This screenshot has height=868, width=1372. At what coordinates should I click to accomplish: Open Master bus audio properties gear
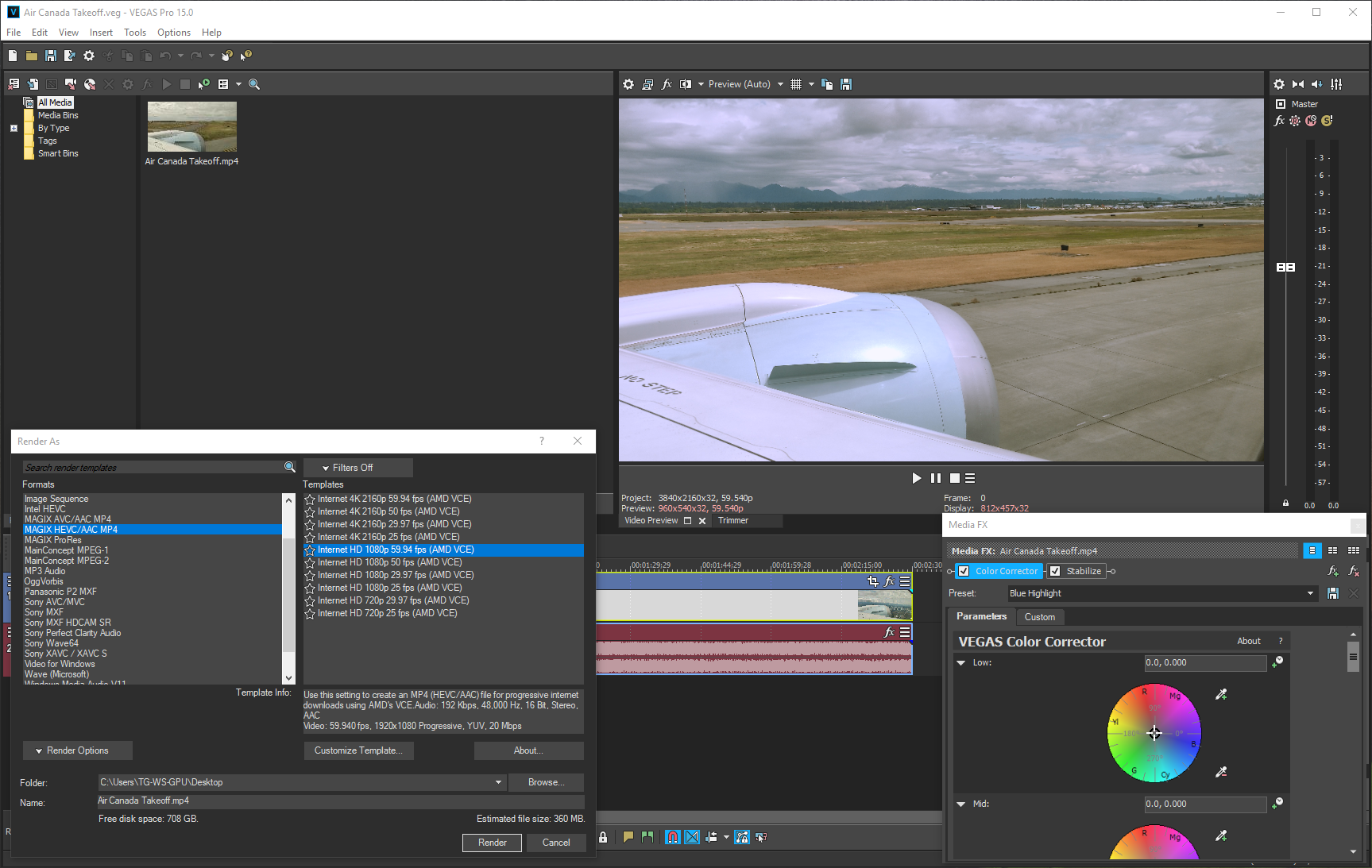point(1279,84)
